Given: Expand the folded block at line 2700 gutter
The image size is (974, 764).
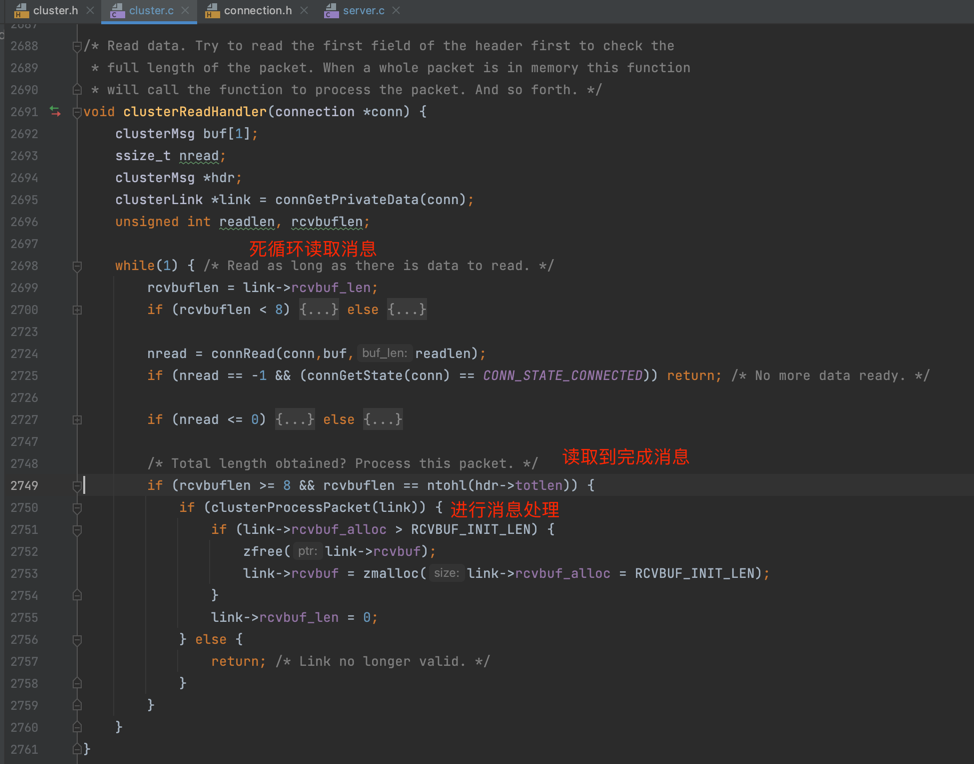Looking at the screenshot, I should (x=77, y=309).
